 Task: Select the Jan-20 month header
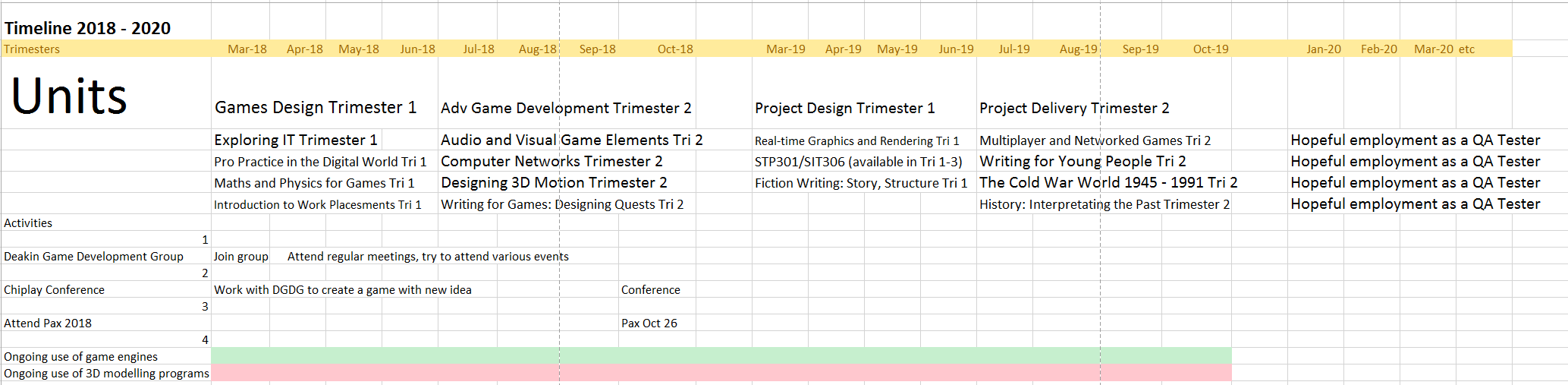tap(1324, 49)
